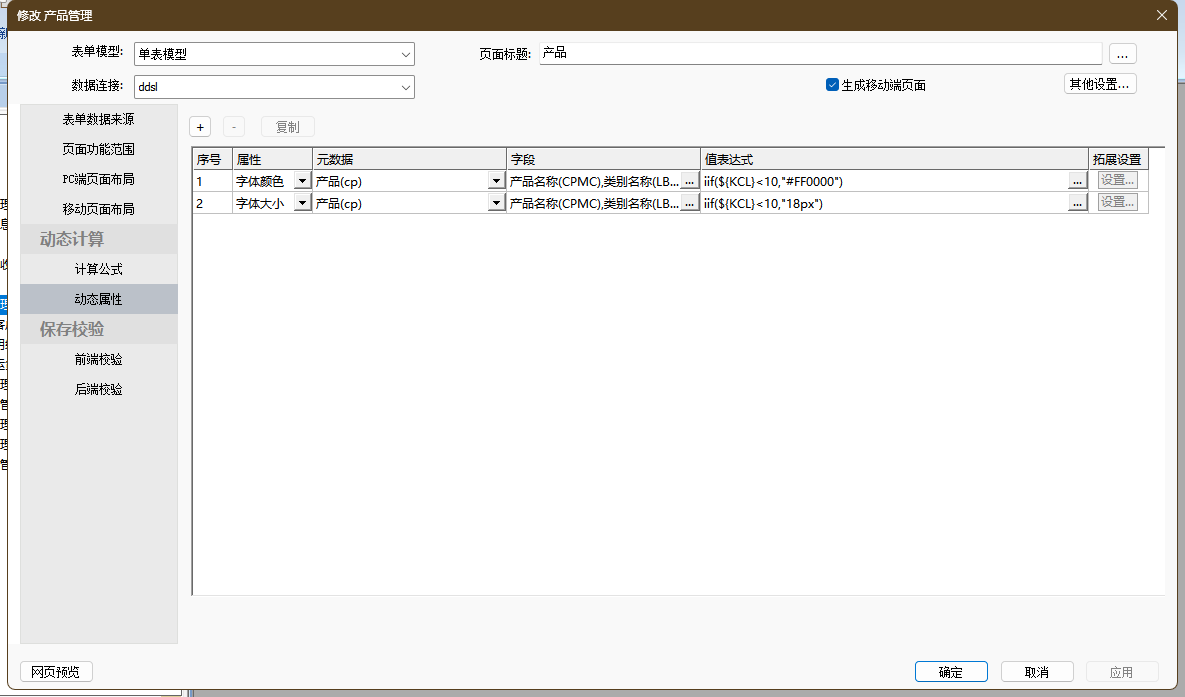1185x697 pixels.
Task: Open field picker ellipsis in row 1
Action: 689,181
